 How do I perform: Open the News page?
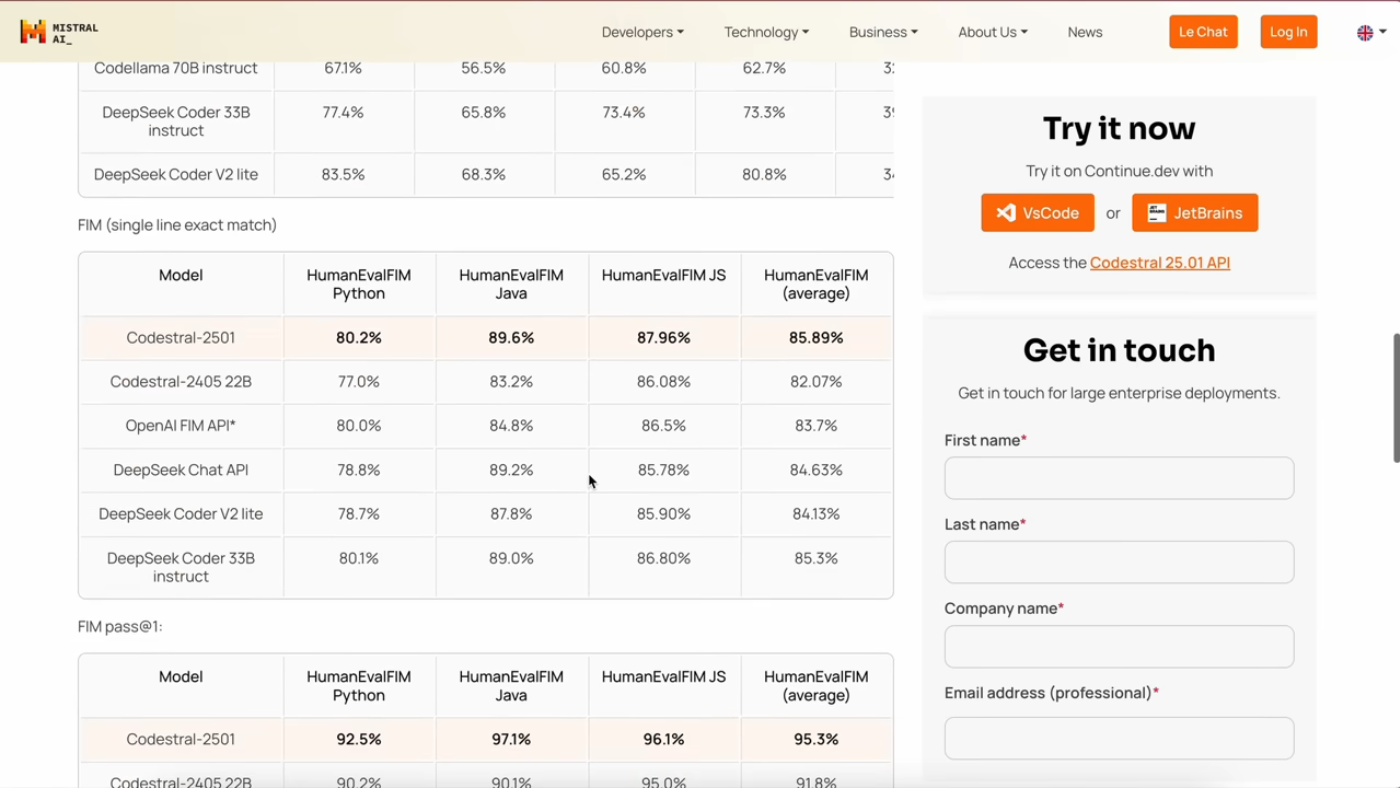tap(1085, 32)
